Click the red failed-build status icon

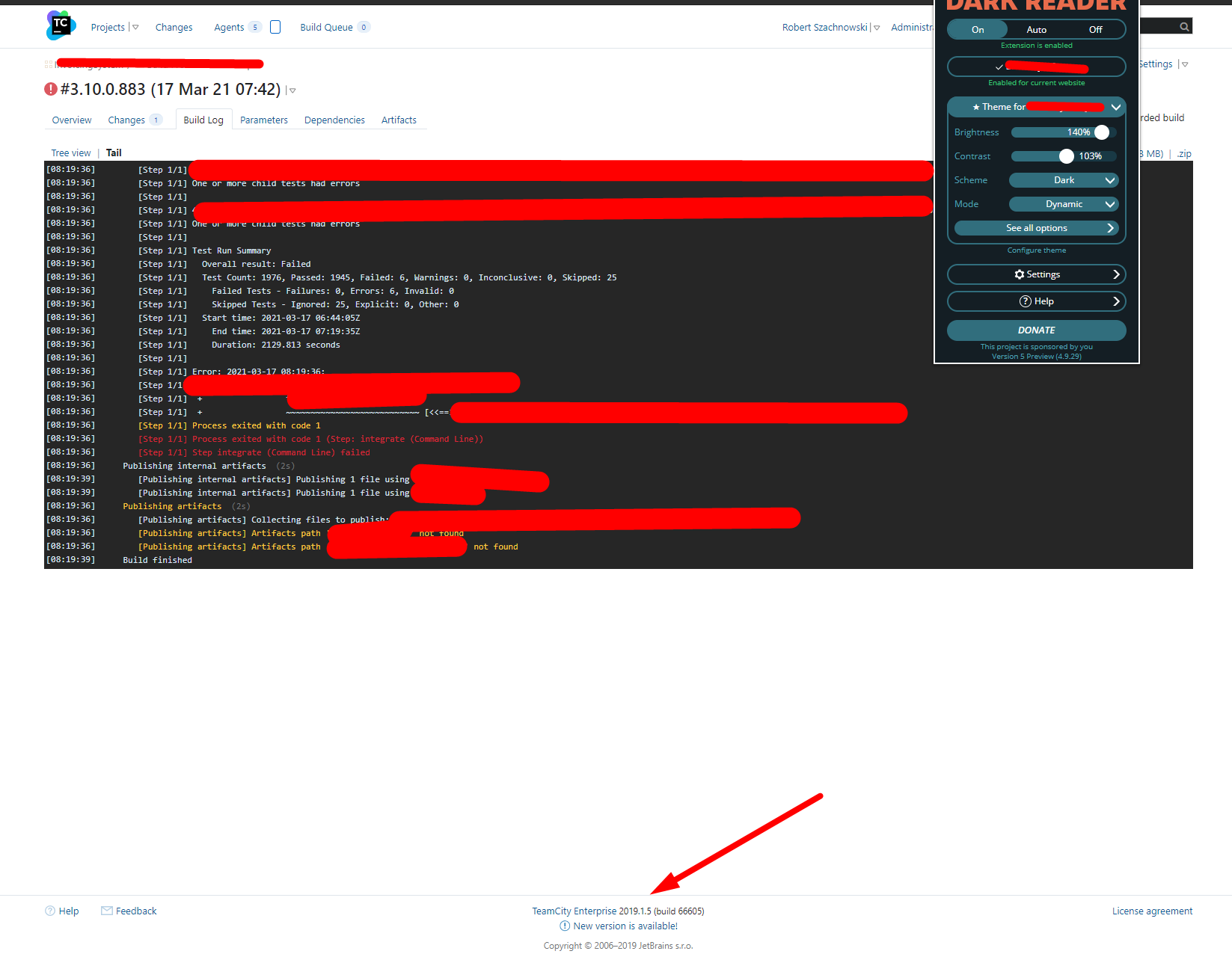click(49, 89)
